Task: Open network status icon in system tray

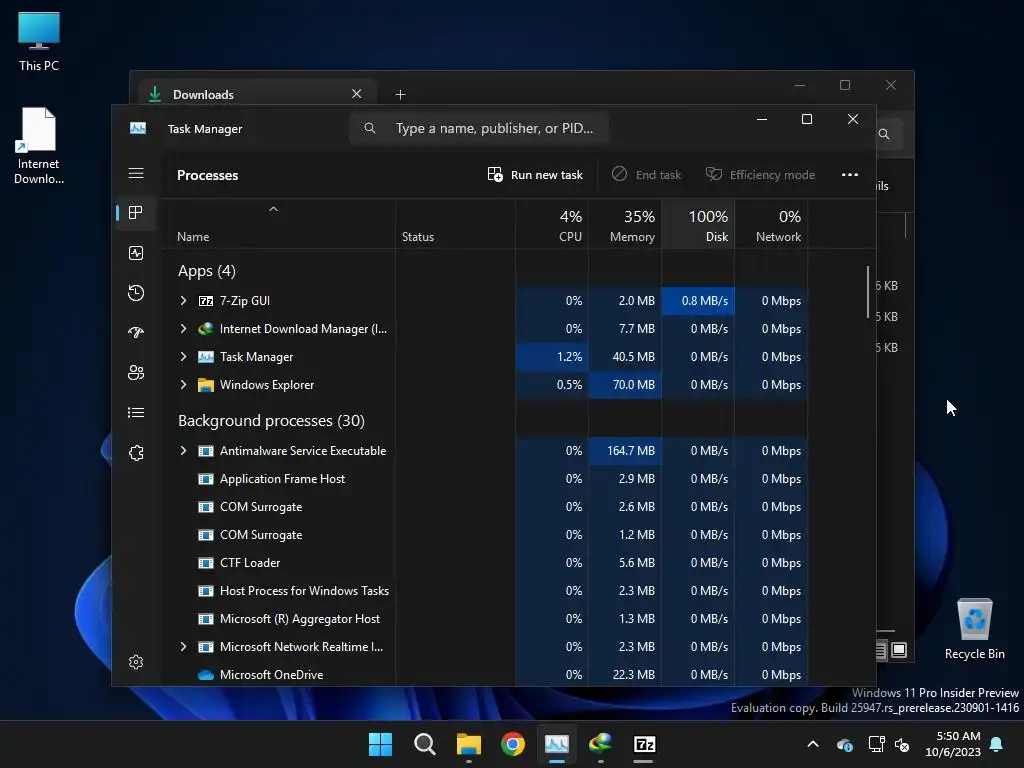Action: [x=875, y=744]
